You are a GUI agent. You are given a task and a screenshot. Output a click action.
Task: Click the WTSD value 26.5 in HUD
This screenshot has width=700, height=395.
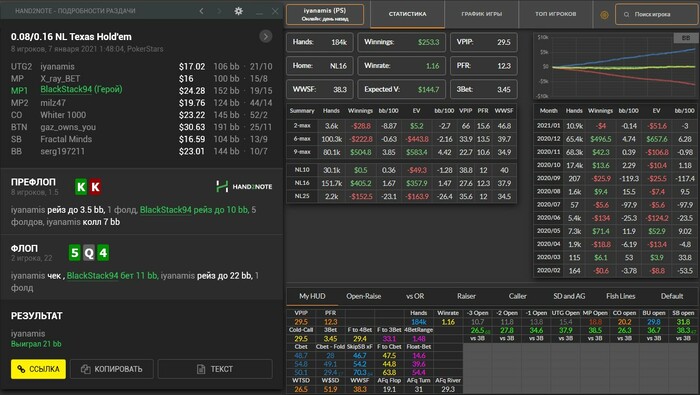(301, 390)
